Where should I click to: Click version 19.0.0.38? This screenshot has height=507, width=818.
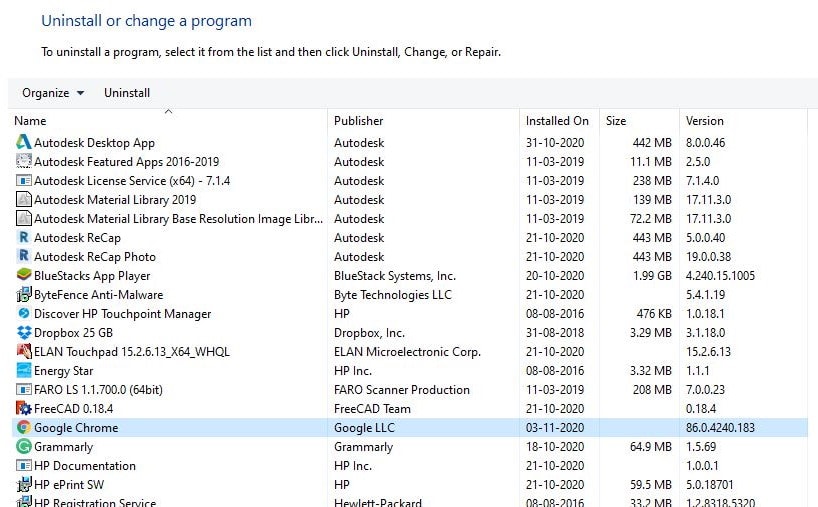(708, 257)
